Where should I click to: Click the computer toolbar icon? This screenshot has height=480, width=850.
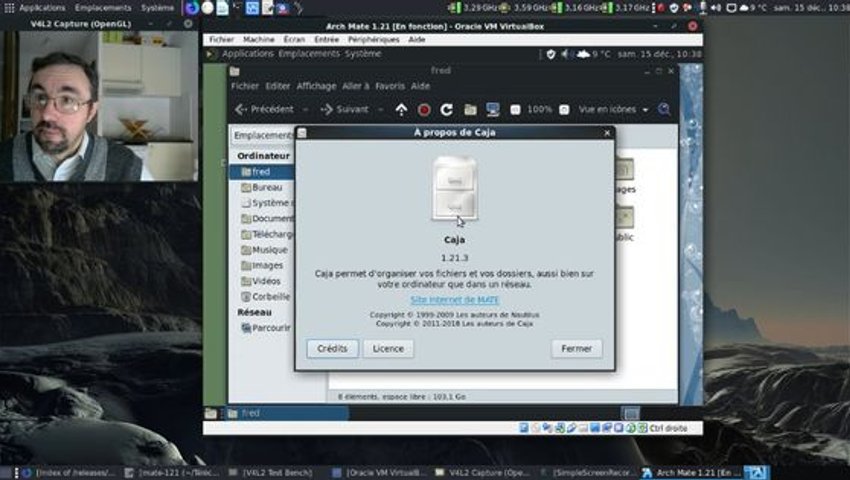(x=493, y=110)
